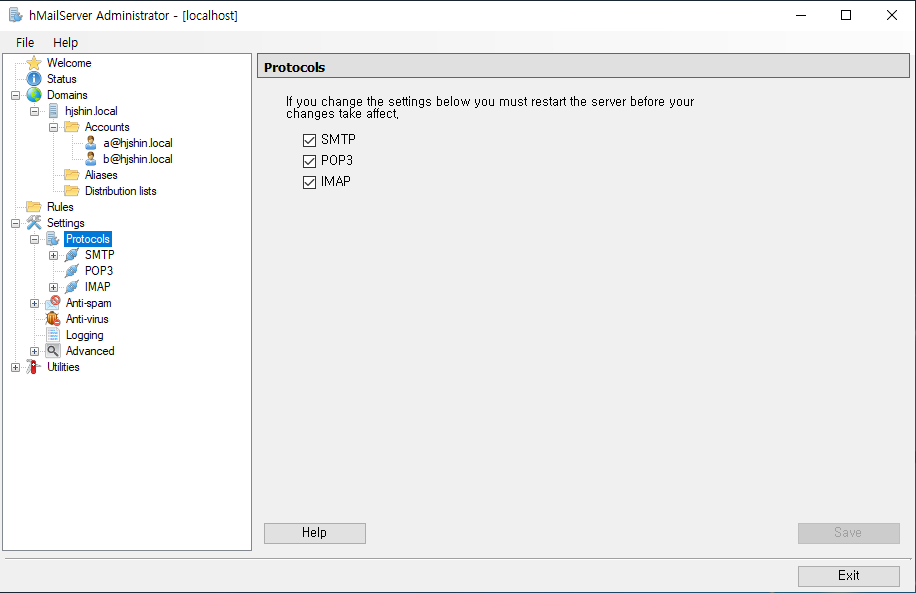Screen dimensions: 916x593
Task: Click the POP3 plug icon in tree
Action: click(72, 271)
